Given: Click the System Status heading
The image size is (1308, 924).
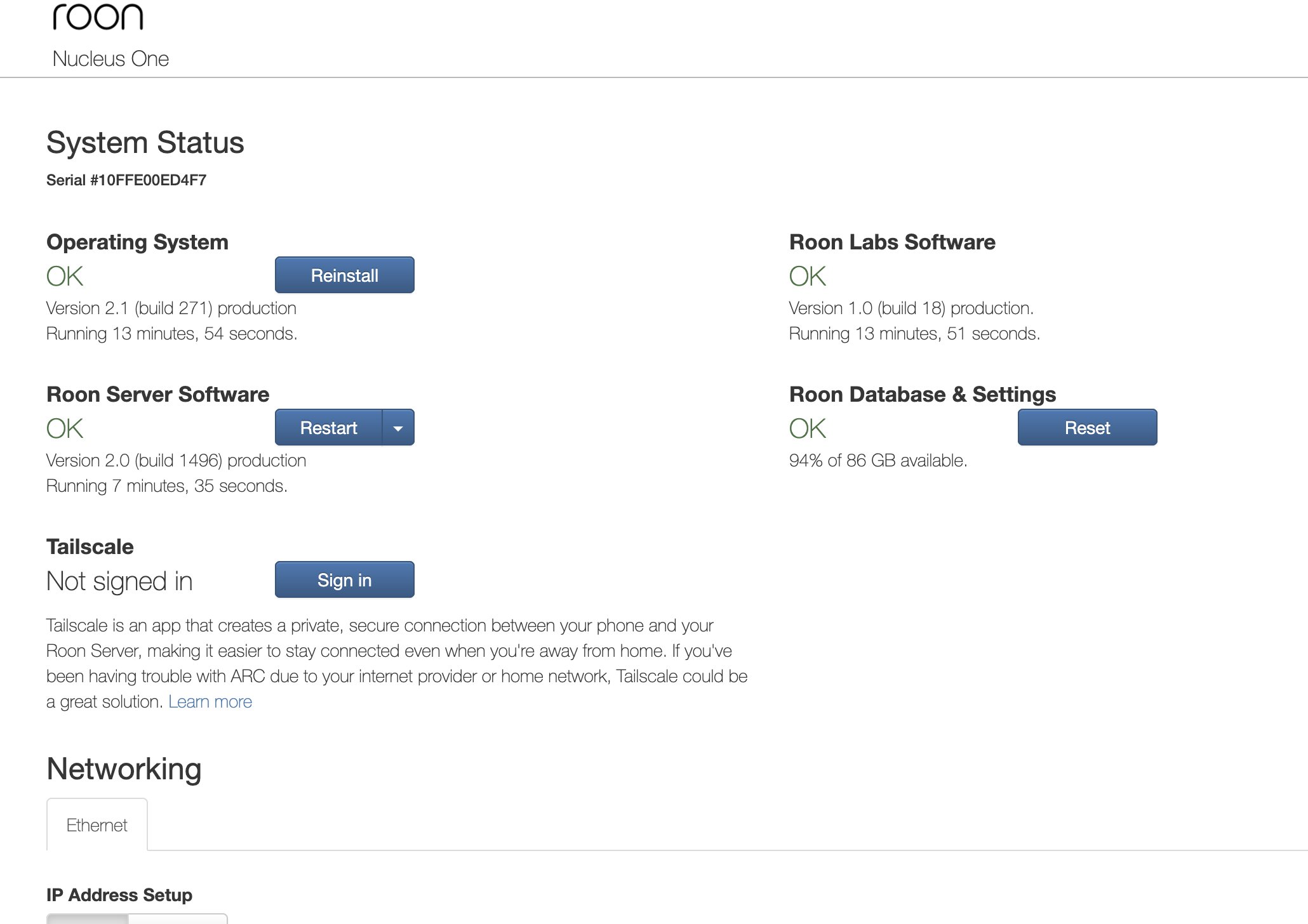Looking at the screenshot, I should click(x=145, y=142).
